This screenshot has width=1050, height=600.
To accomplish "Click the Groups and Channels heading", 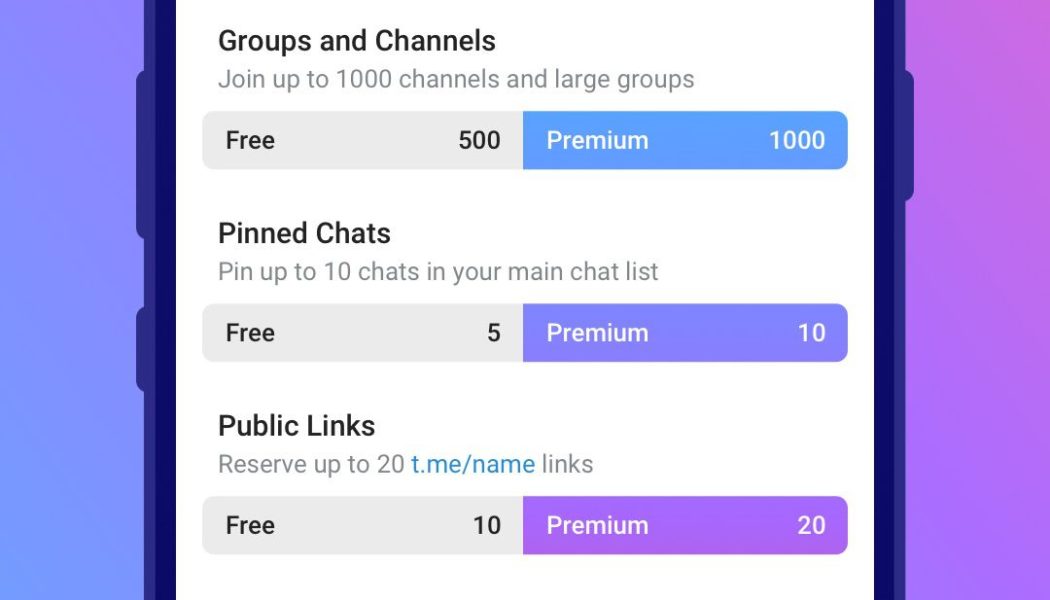I will [x=356, y=41].
